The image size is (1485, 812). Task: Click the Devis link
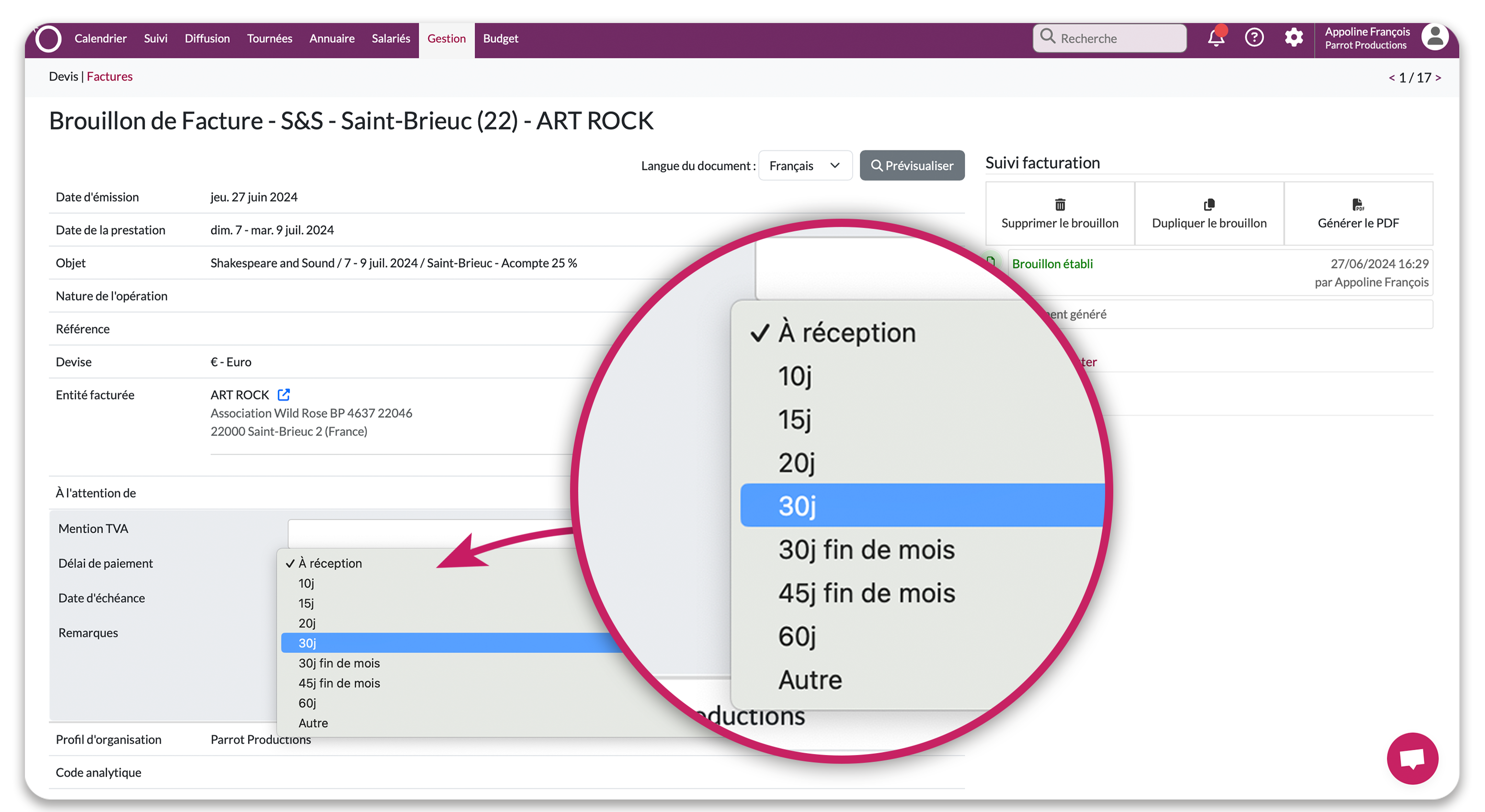(x=63, y=77)
